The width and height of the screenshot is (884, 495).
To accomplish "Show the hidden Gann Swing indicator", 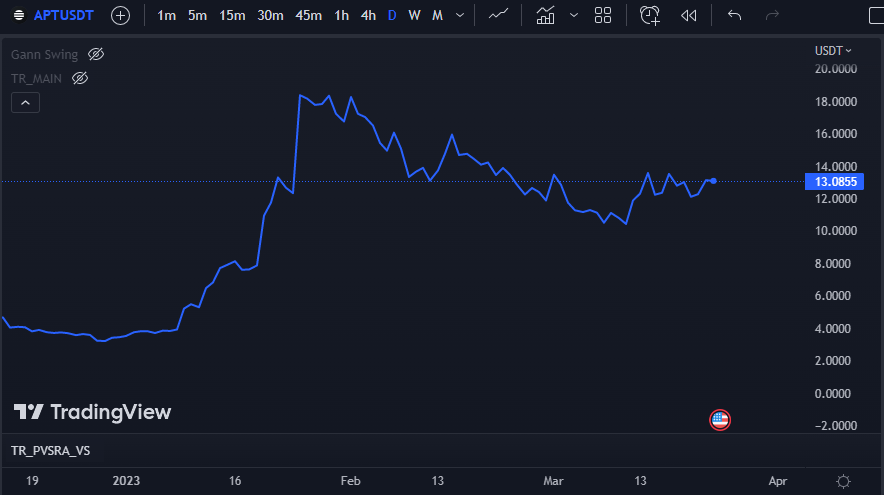I will [96, 54].
